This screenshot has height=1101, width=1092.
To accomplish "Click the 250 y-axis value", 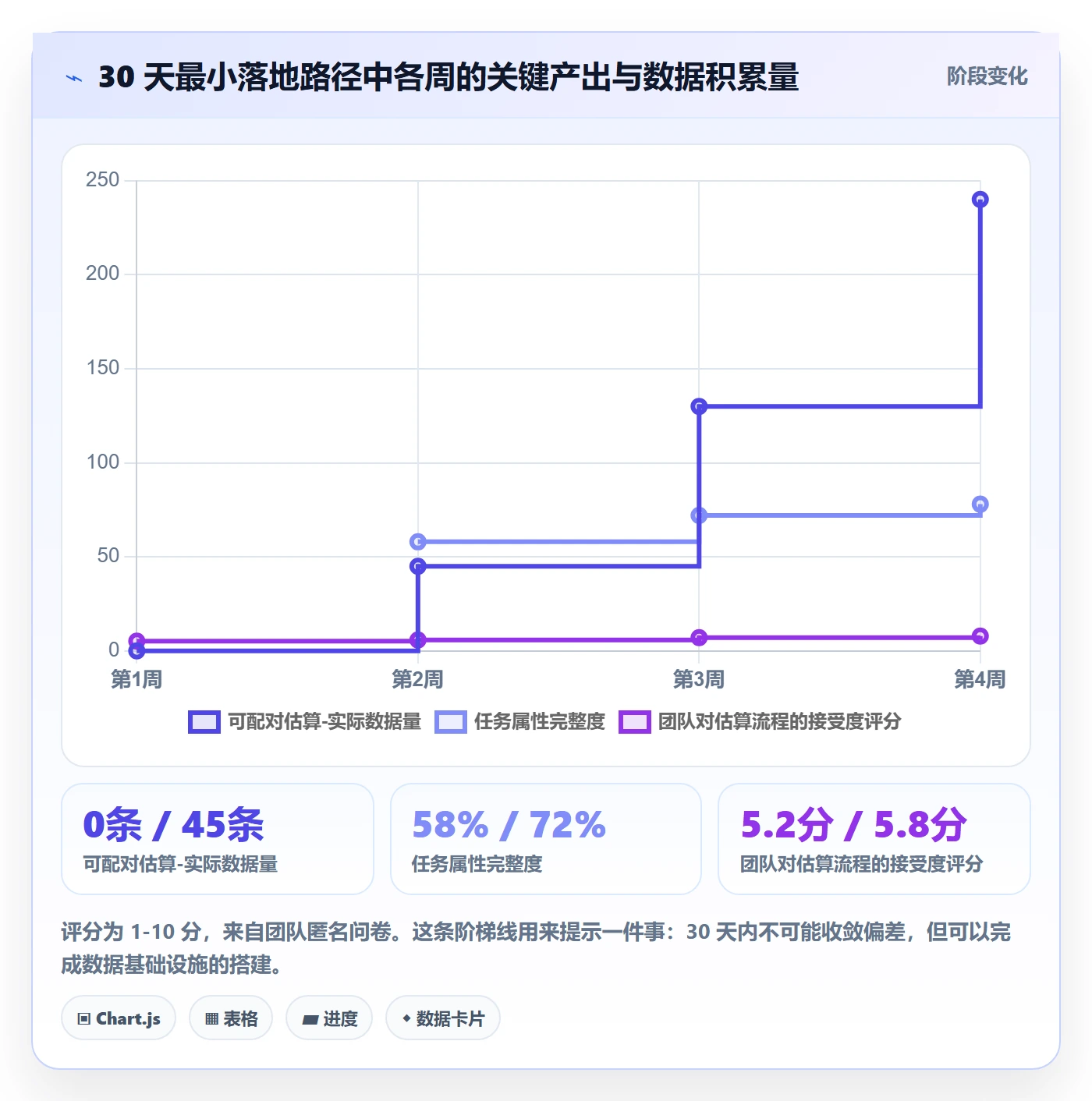I will pyautogui.click(x=103, y=180).
